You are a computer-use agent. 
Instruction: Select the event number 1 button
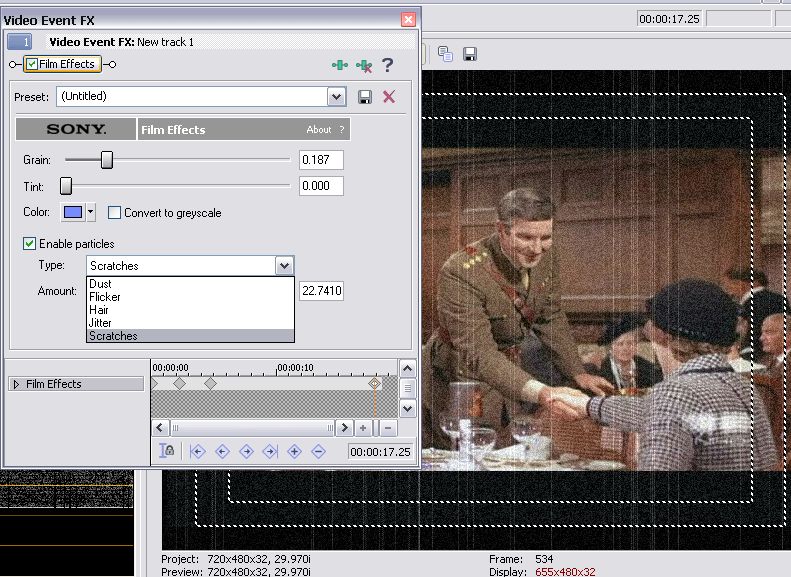(20, 42)
